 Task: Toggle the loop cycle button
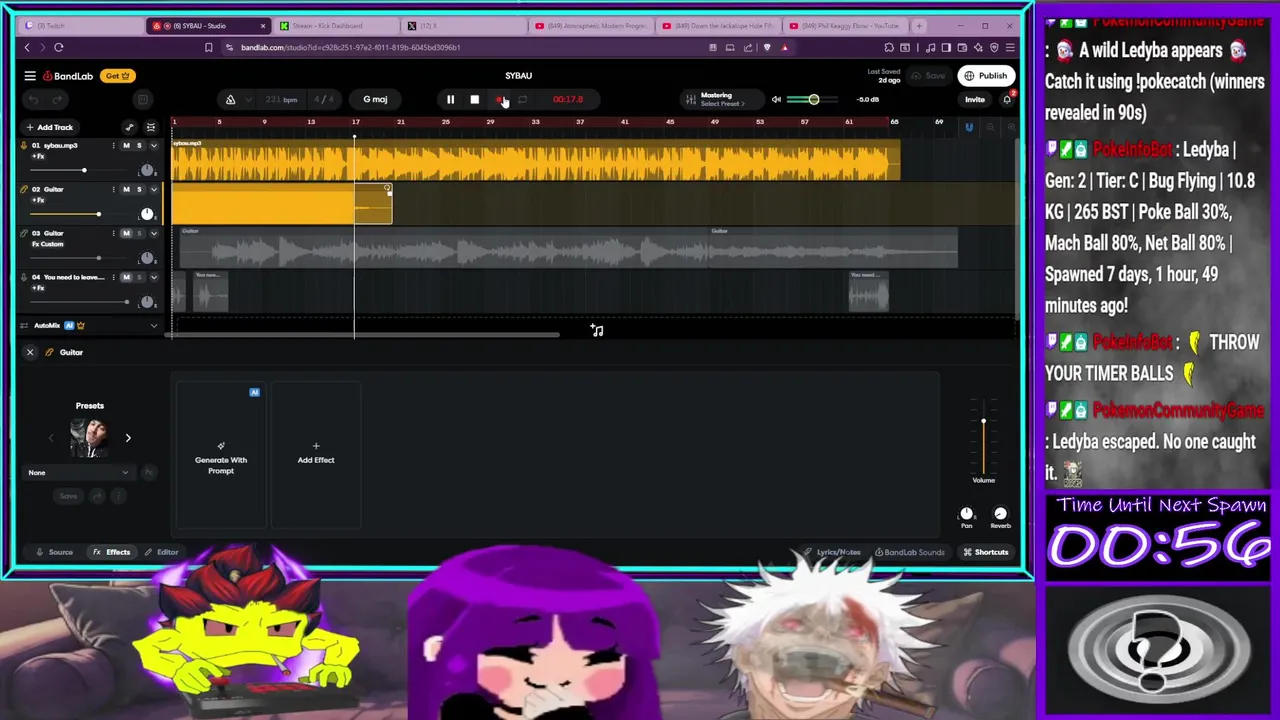pos(522,99)
